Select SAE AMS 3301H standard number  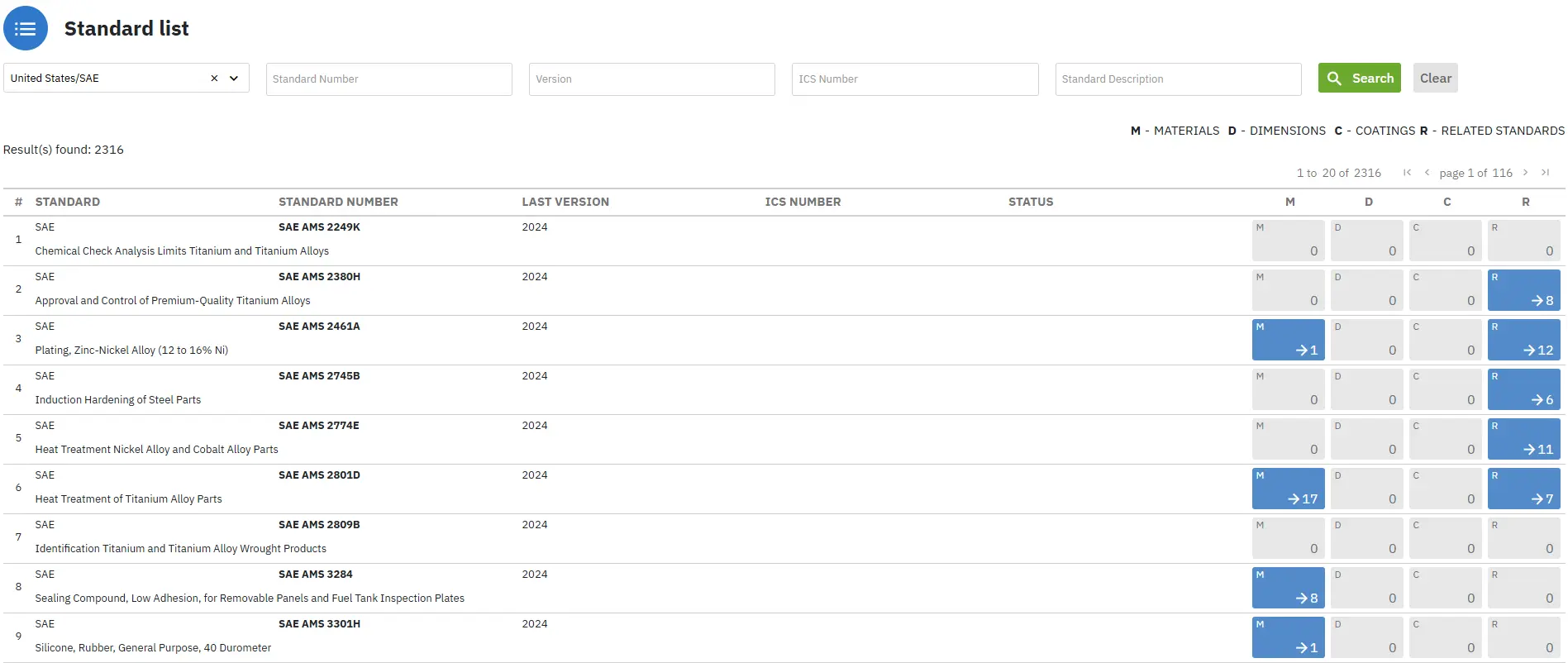coord(319,624)
